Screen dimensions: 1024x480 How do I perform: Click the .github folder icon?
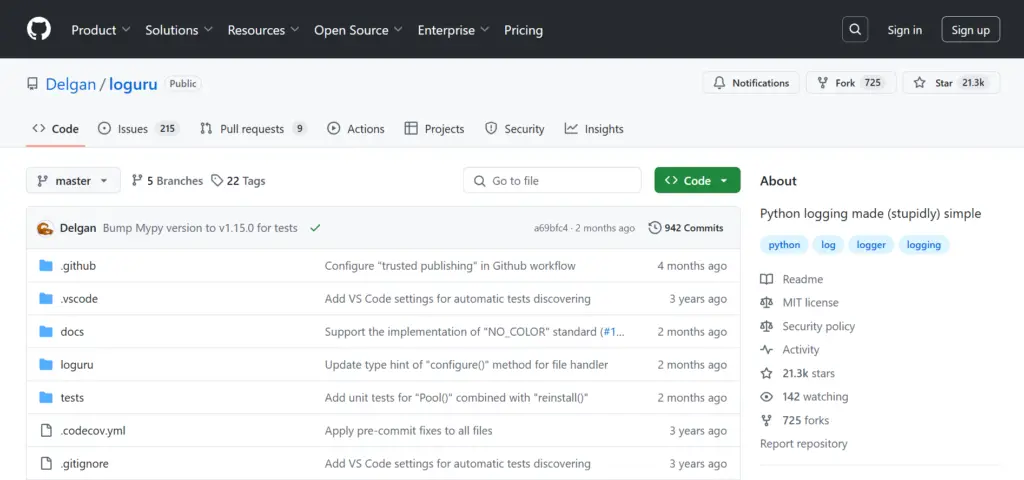click(x=46, y=265)
